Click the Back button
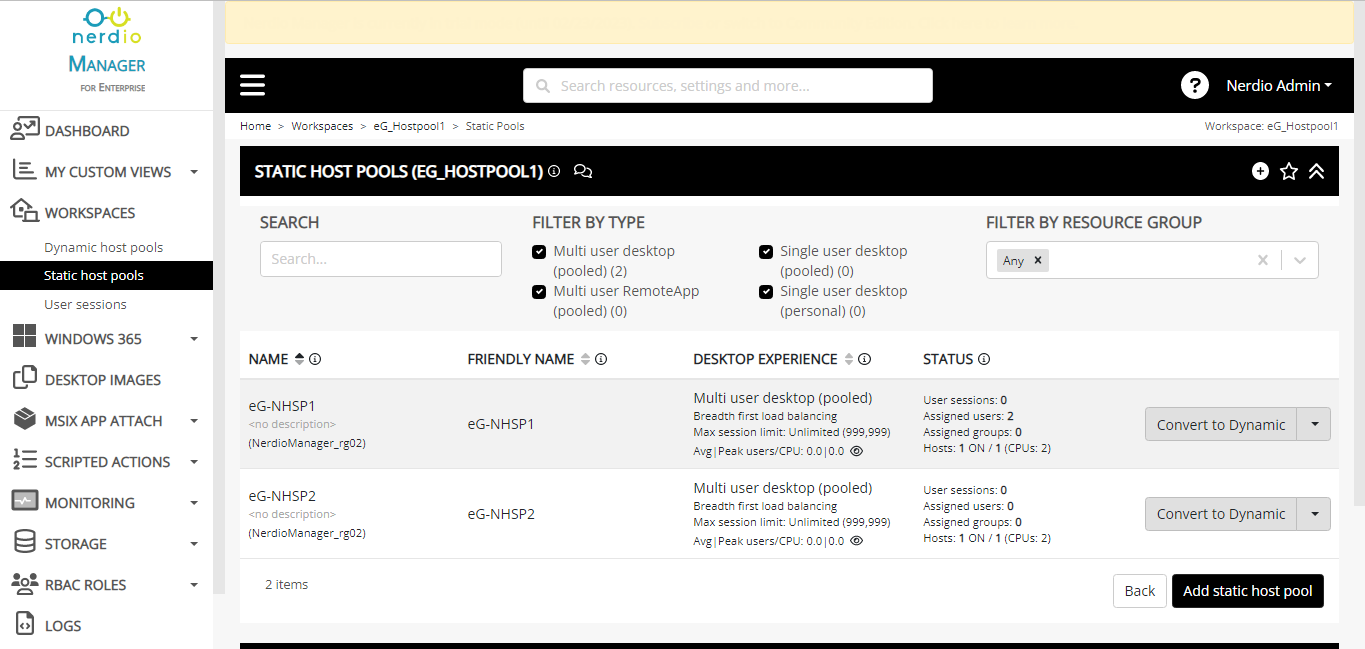 1140,591
